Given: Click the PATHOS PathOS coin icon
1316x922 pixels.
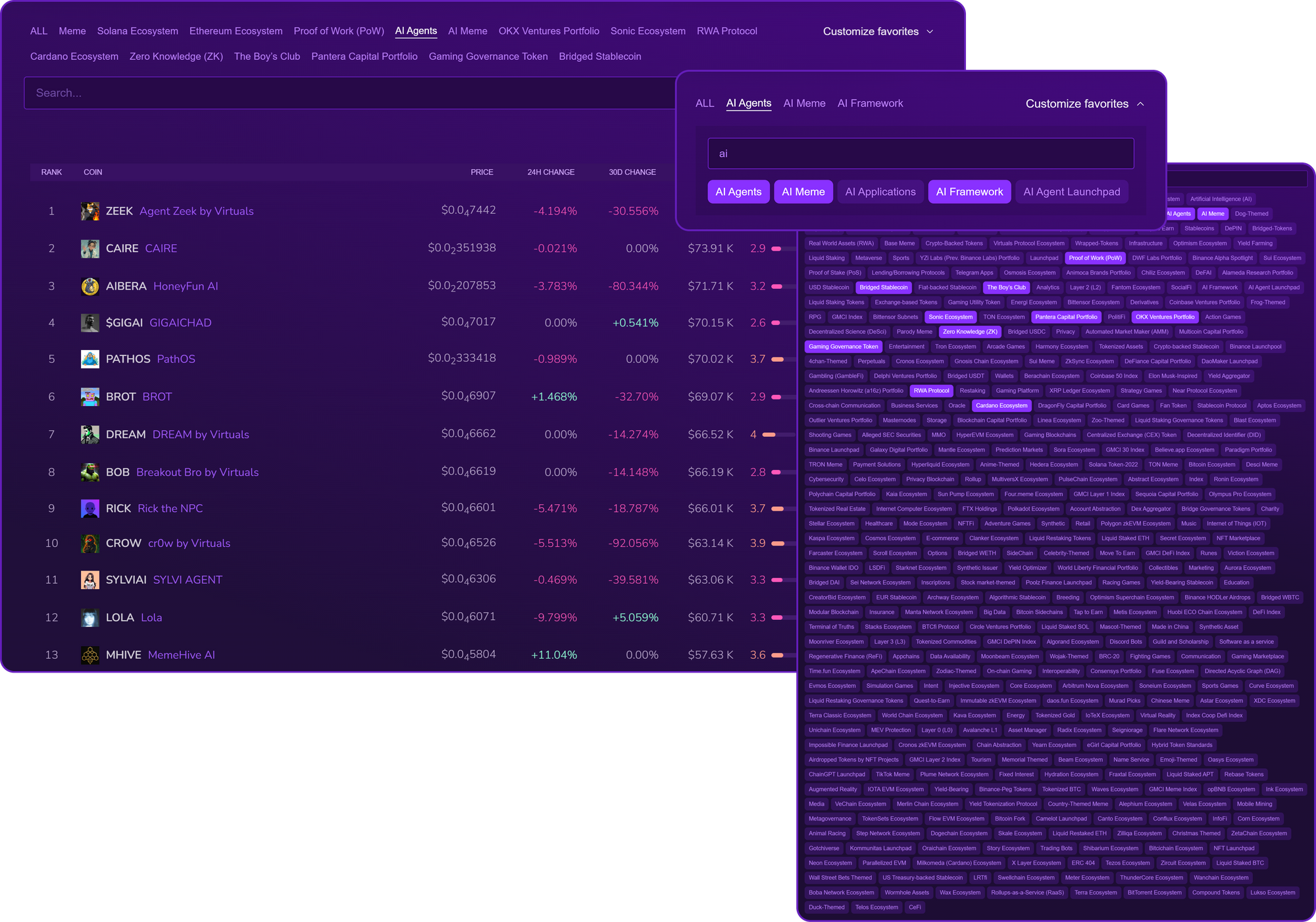Looking at the screenshot, I should pos(90,359).
